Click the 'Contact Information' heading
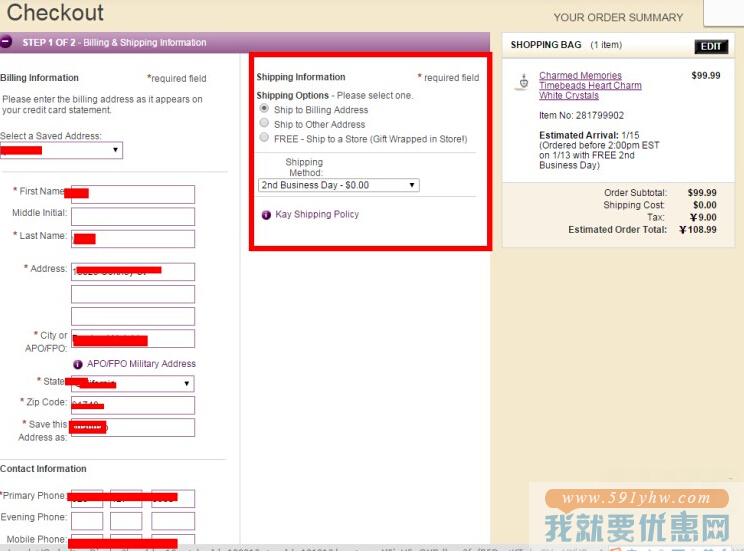Image resolution: width=744 pixels, height=552 pixels. click(43, 469)
